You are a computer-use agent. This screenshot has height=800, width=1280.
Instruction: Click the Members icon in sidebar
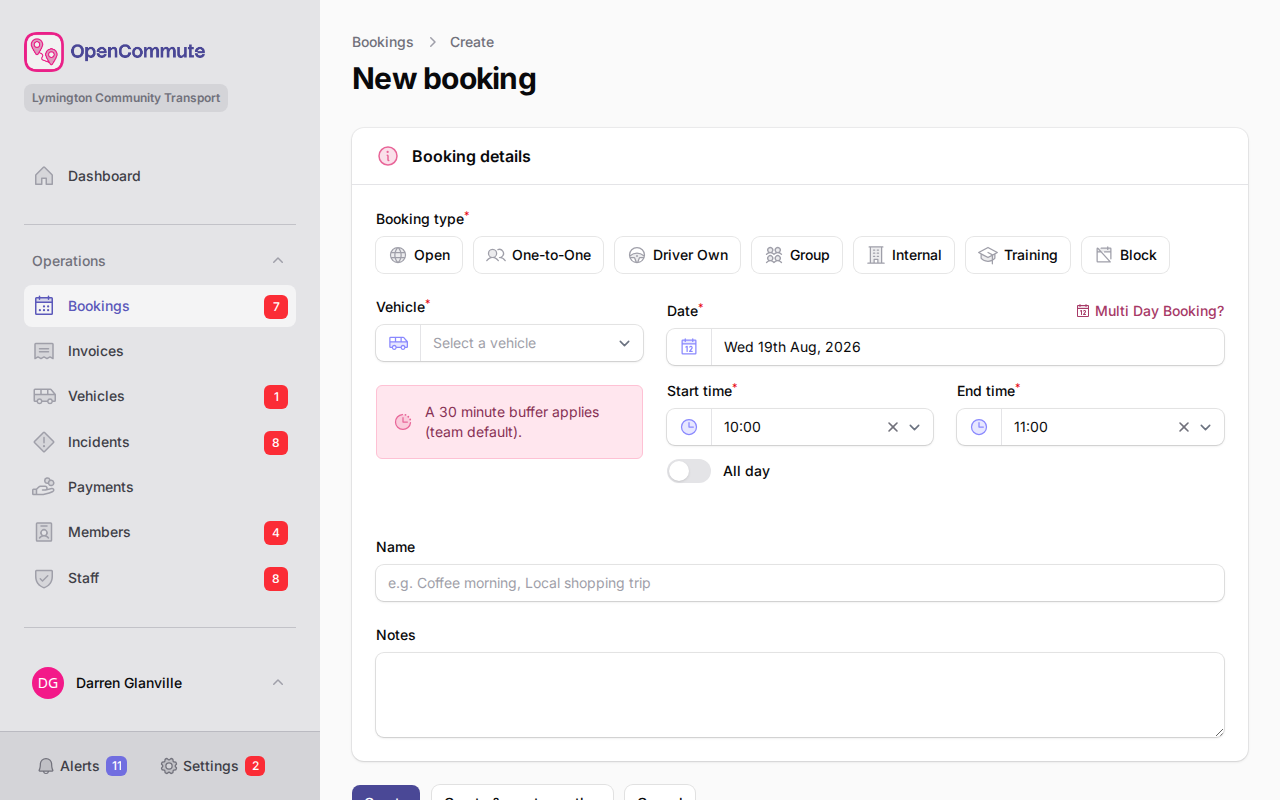[x=44, y=532]
